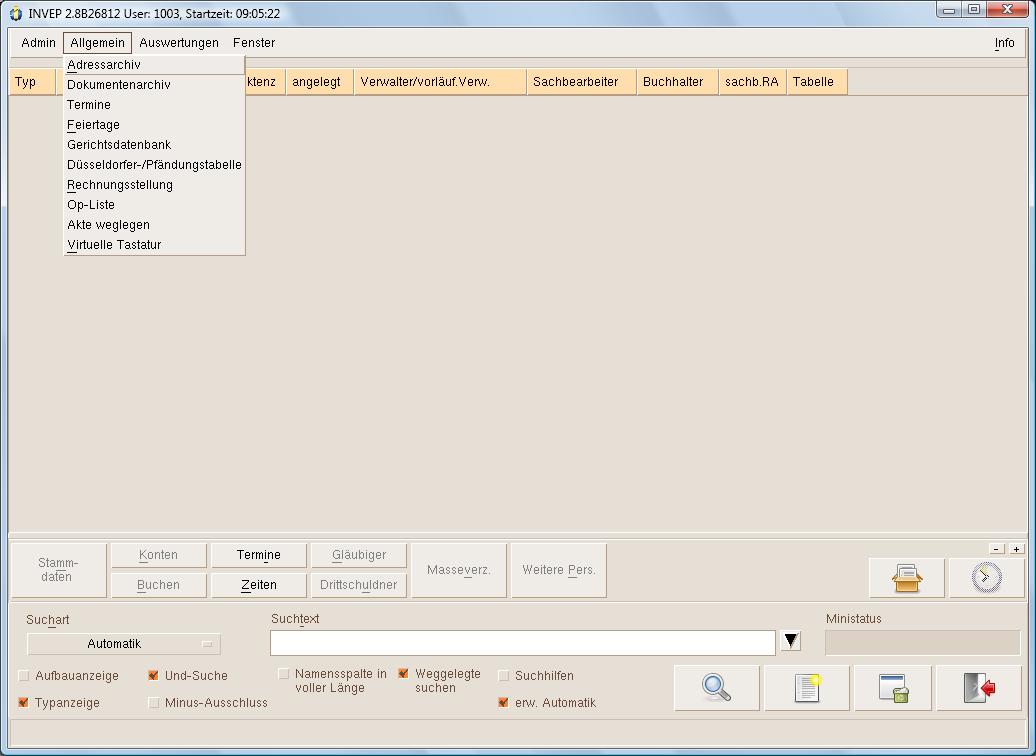Close the Allgemein menu

(97, 43)
